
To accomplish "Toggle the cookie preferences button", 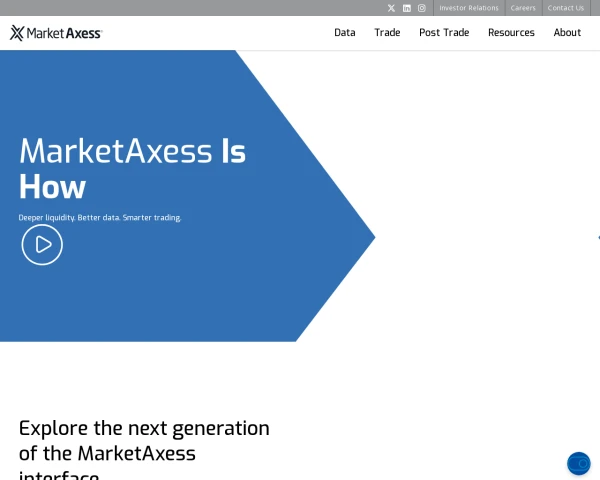I will tap(578, 463).
